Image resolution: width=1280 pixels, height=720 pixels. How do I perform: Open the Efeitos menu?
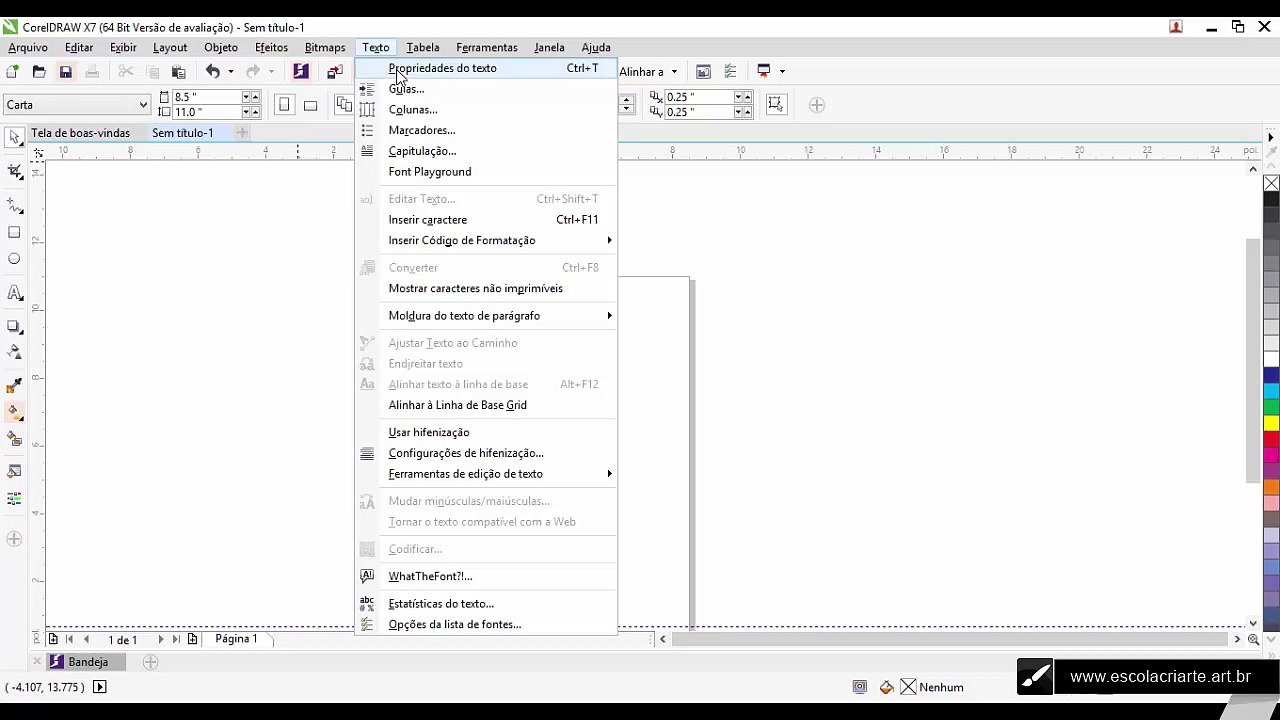click(271, 47)
